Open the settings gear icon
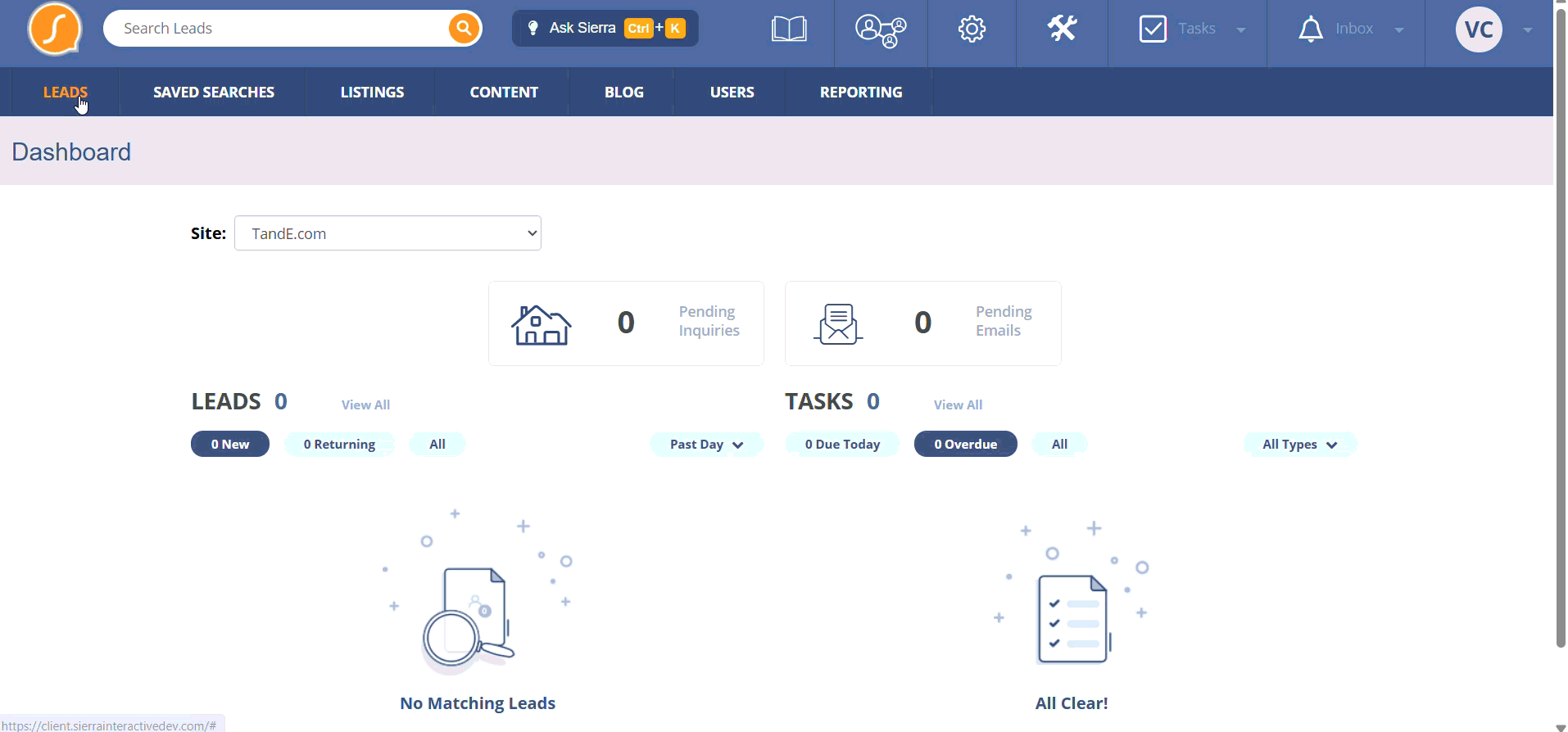The height and width of the screenshot is (732, 1568). 972,29
